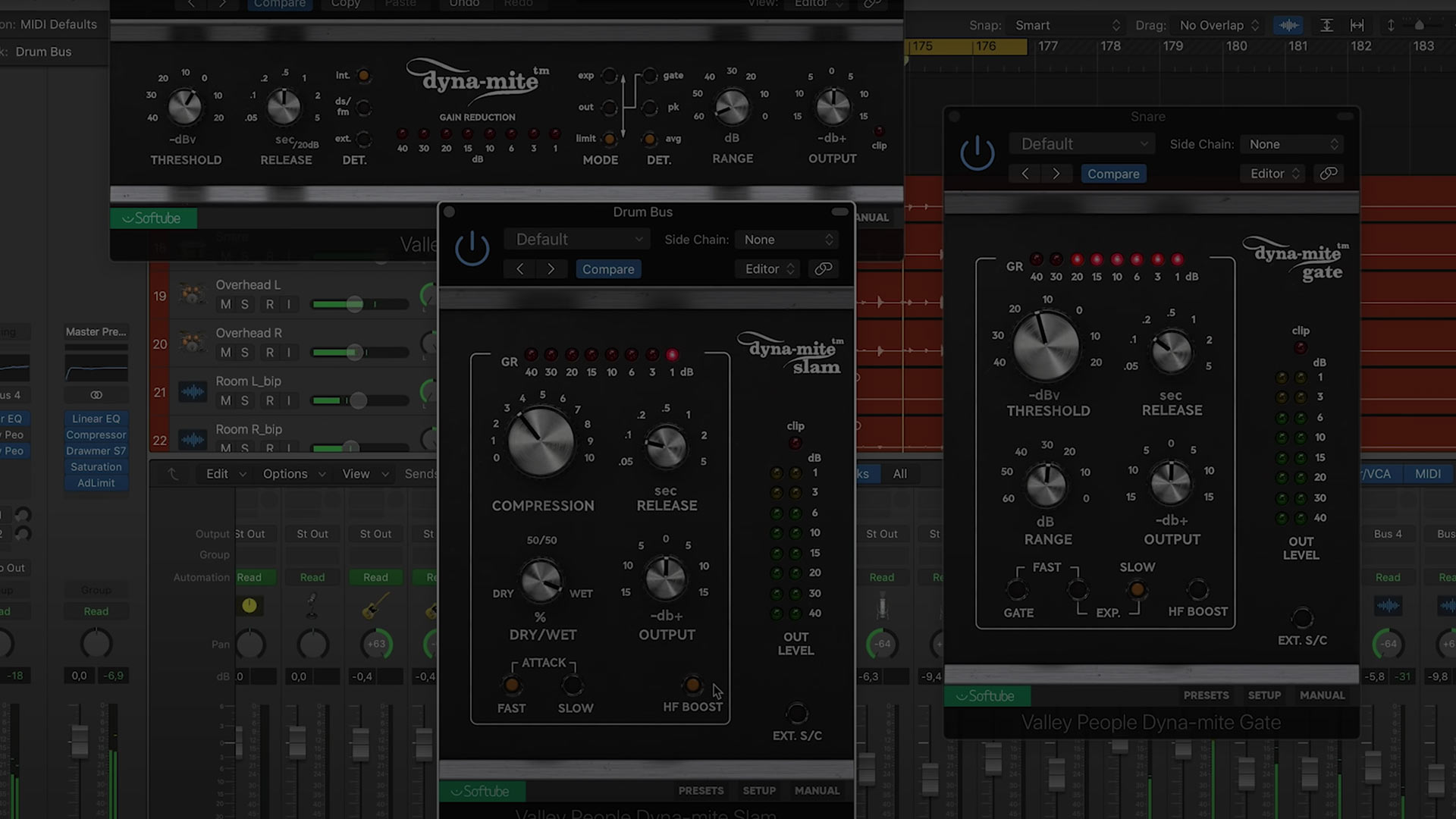Click previous preset arrow in Snare plugin
The height and width of the screenshot is (819, 1456).
(1025, 174)
